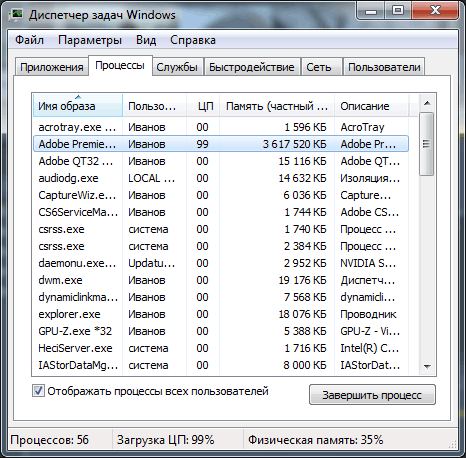Toggle show processes from all users checkbox
466x458 pixels.
(38, 391)
